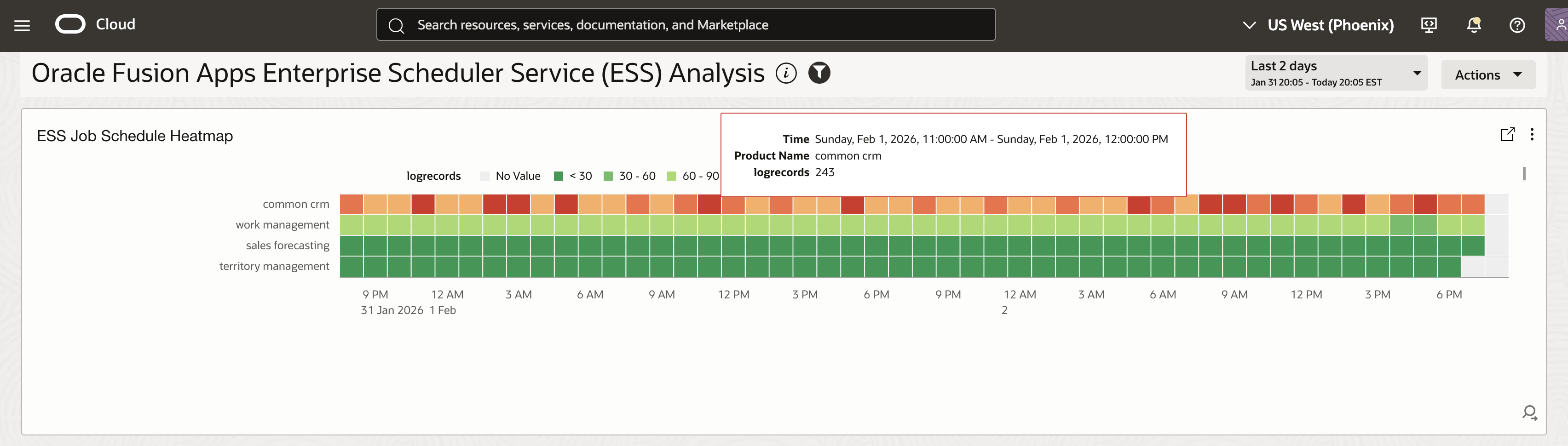1568x446 pixels.
Task: Click the console display icon near notifications
Action: (x=1429, y=25)
